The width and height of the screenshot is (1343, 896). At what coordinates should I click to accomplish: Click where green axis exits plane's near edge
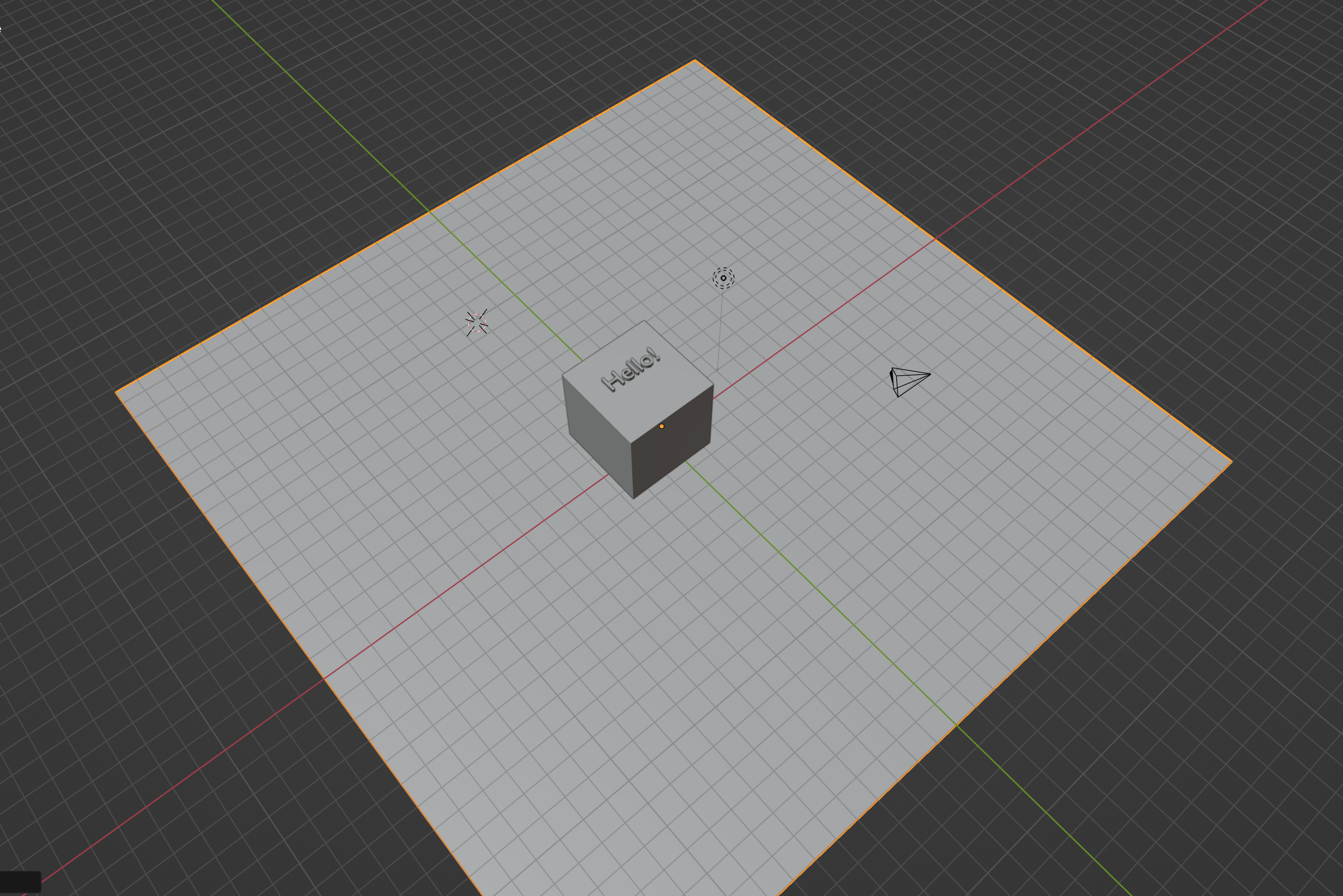pos(957,725)
